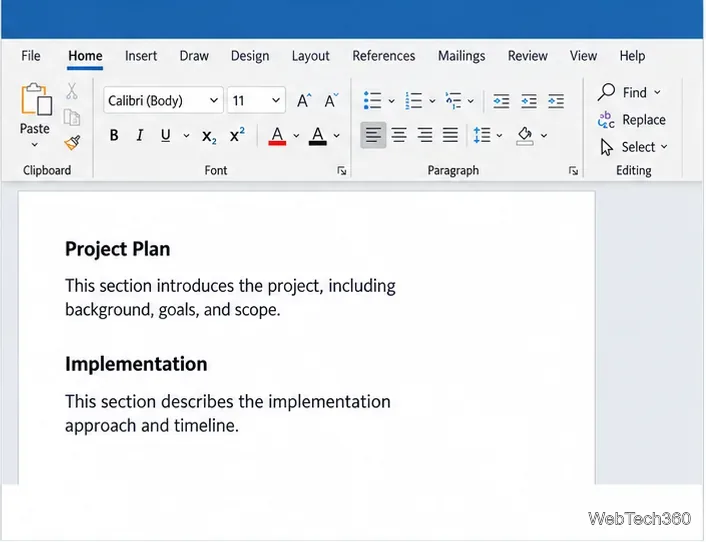
Task: Open the Font dialog launcher
Action: coord(342,171)
